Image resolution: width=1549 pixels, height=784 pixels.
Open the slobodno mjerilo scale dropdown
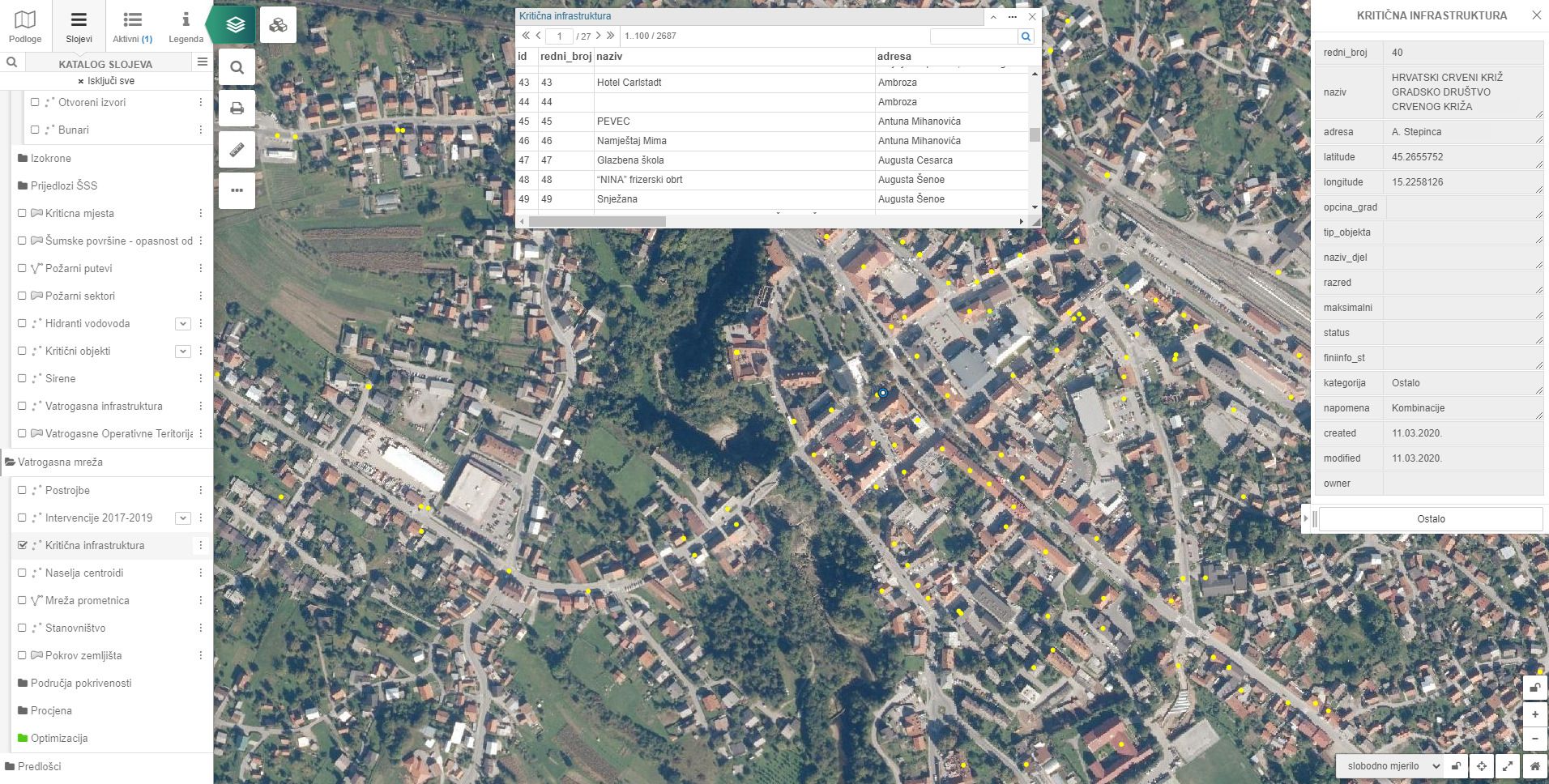coord(1389,766)
